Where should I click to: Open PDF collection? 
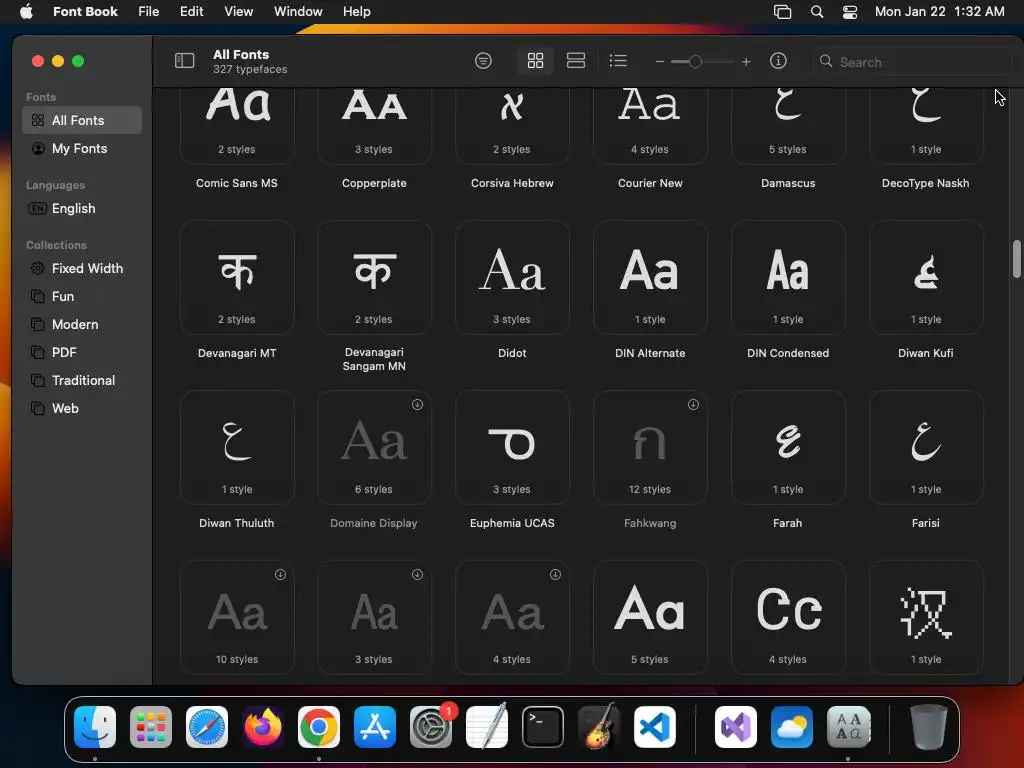(82, 353)
